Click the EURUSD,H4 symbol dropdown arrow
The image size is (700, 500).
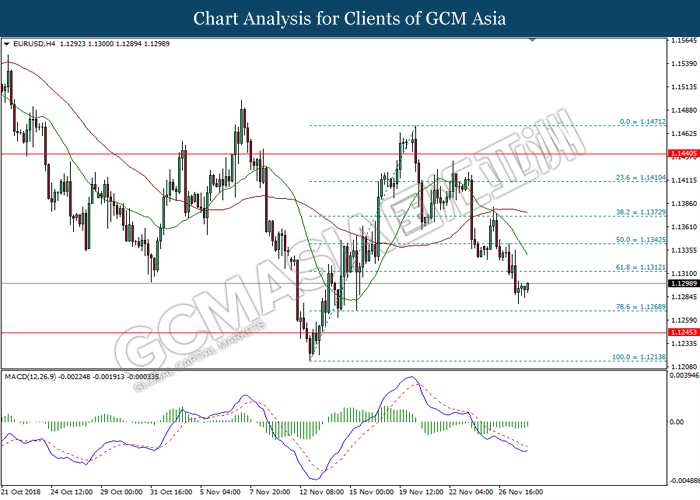[7, 44]
